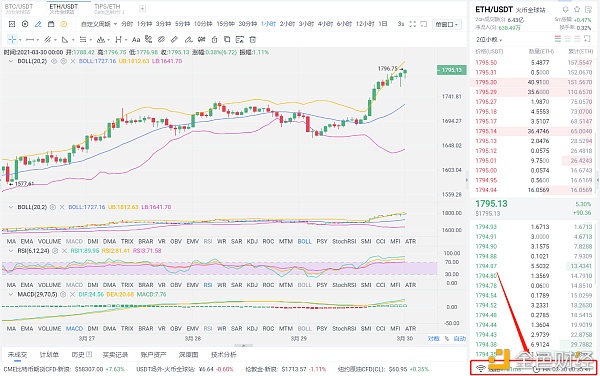Select the horizontal line drawing tool
Image resolution: width=600 pixels, height=376 pixels.
pyautogui.click(x=30, y=39)
